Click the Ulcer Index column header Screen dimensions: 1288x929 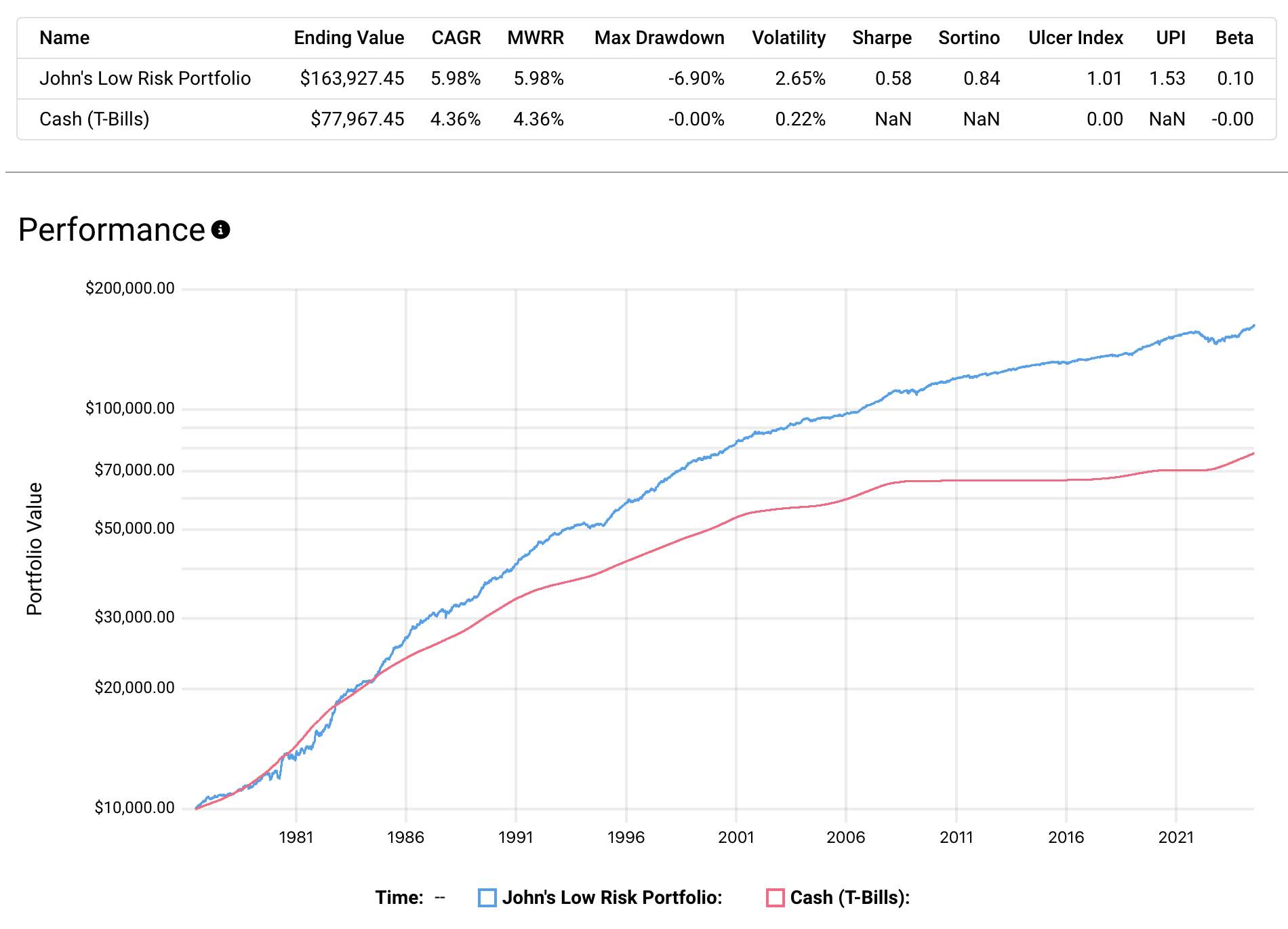1075,38
